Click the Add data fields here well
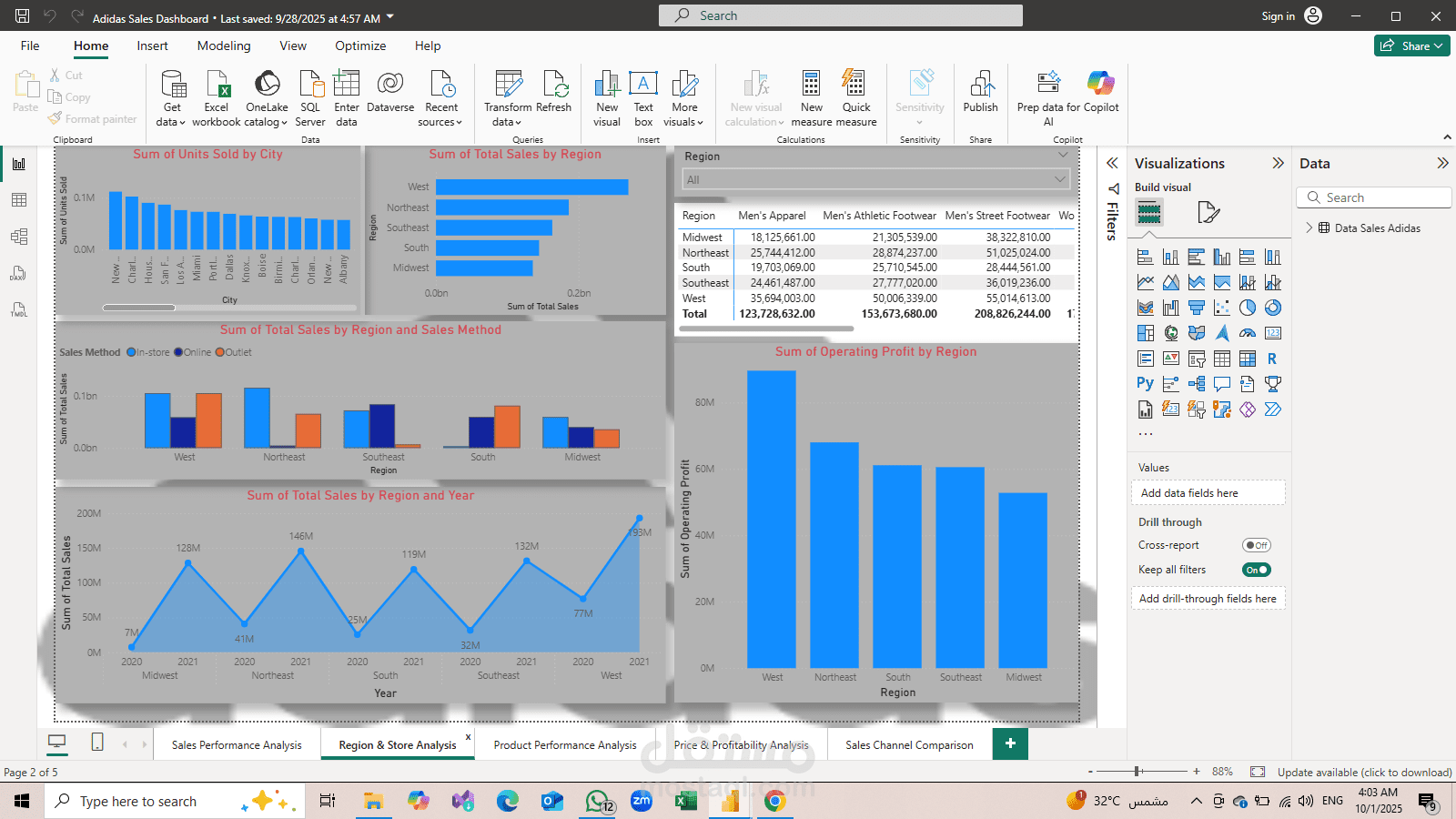This screenshot has width=1456, height=819. (x=1208, y=492)
